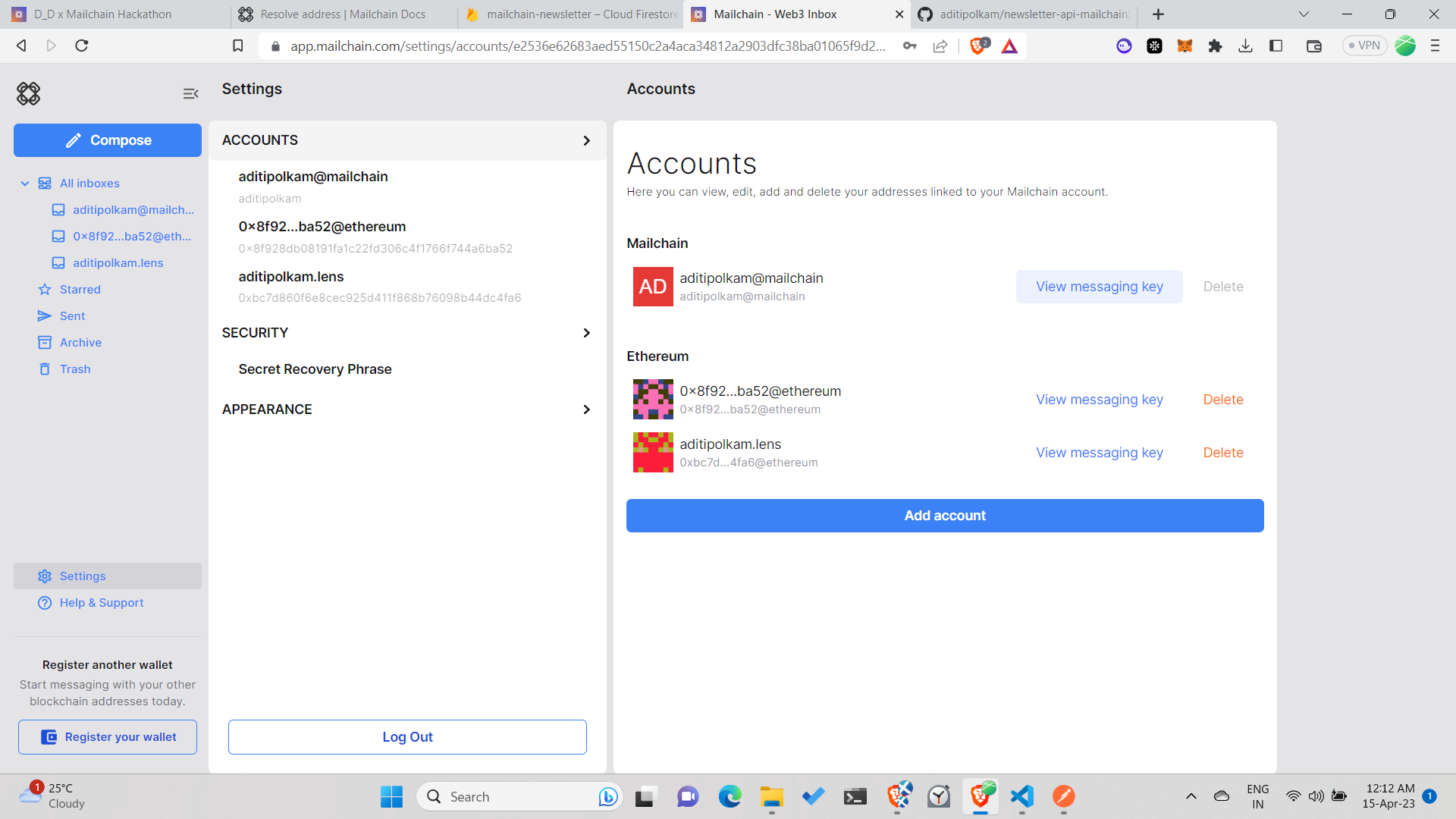Click the Archive folder icon
Image resolution: width=1456 pixels, height=819 pixels.
[x=44, y=342]
